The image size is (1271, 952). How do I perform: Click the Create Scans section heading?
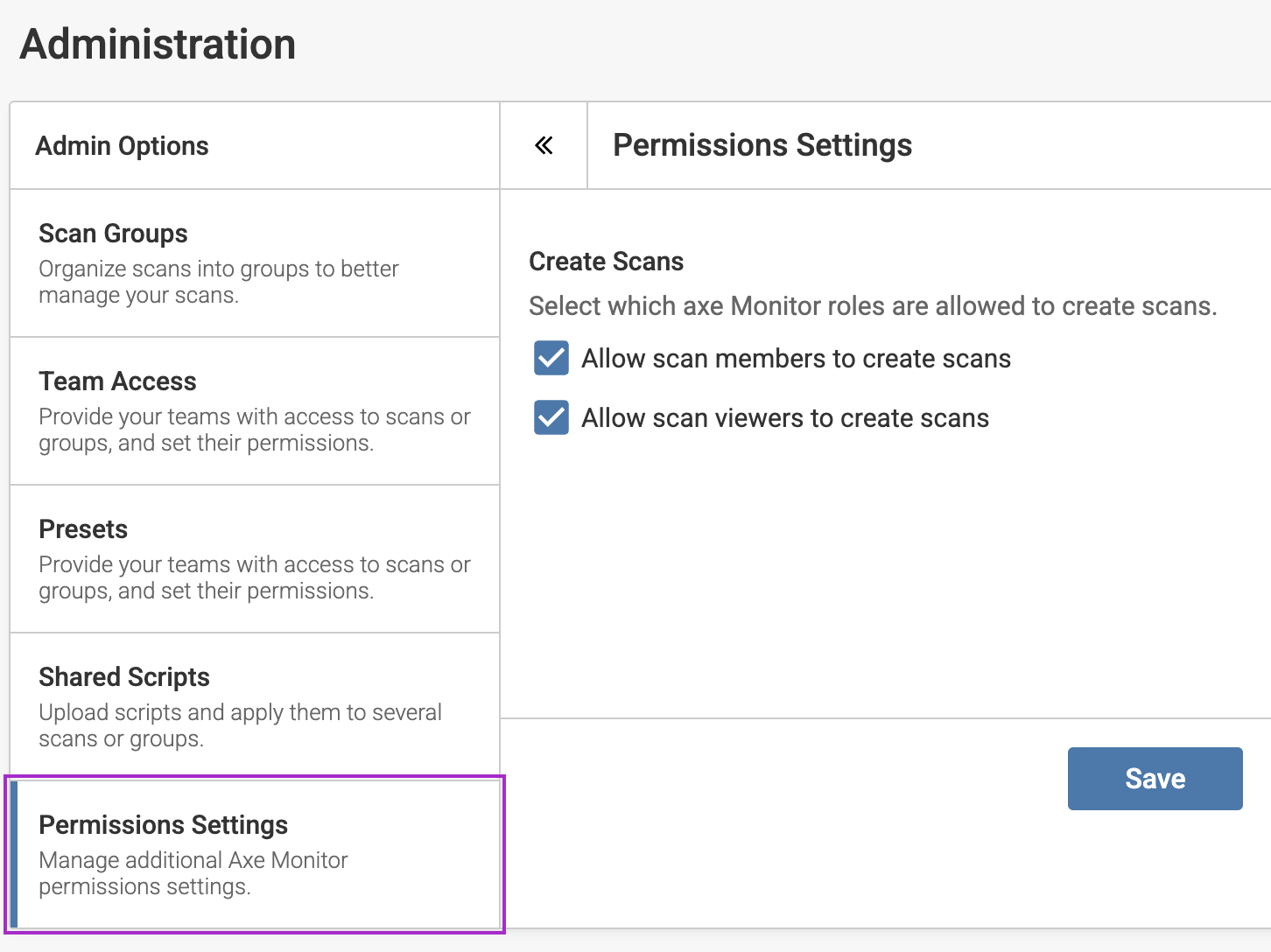click(x=607, y=261)
